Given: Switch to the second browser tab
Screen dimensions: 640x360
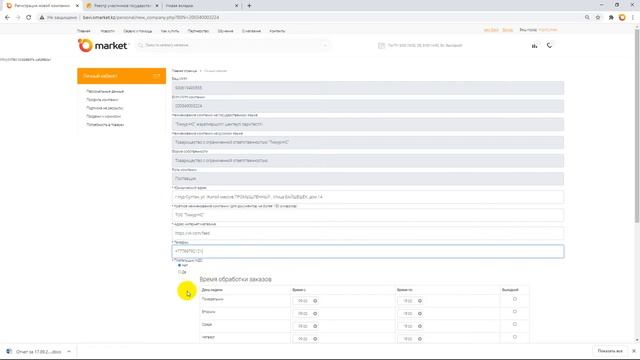Looking at the screenshot, I should point(122,6).
